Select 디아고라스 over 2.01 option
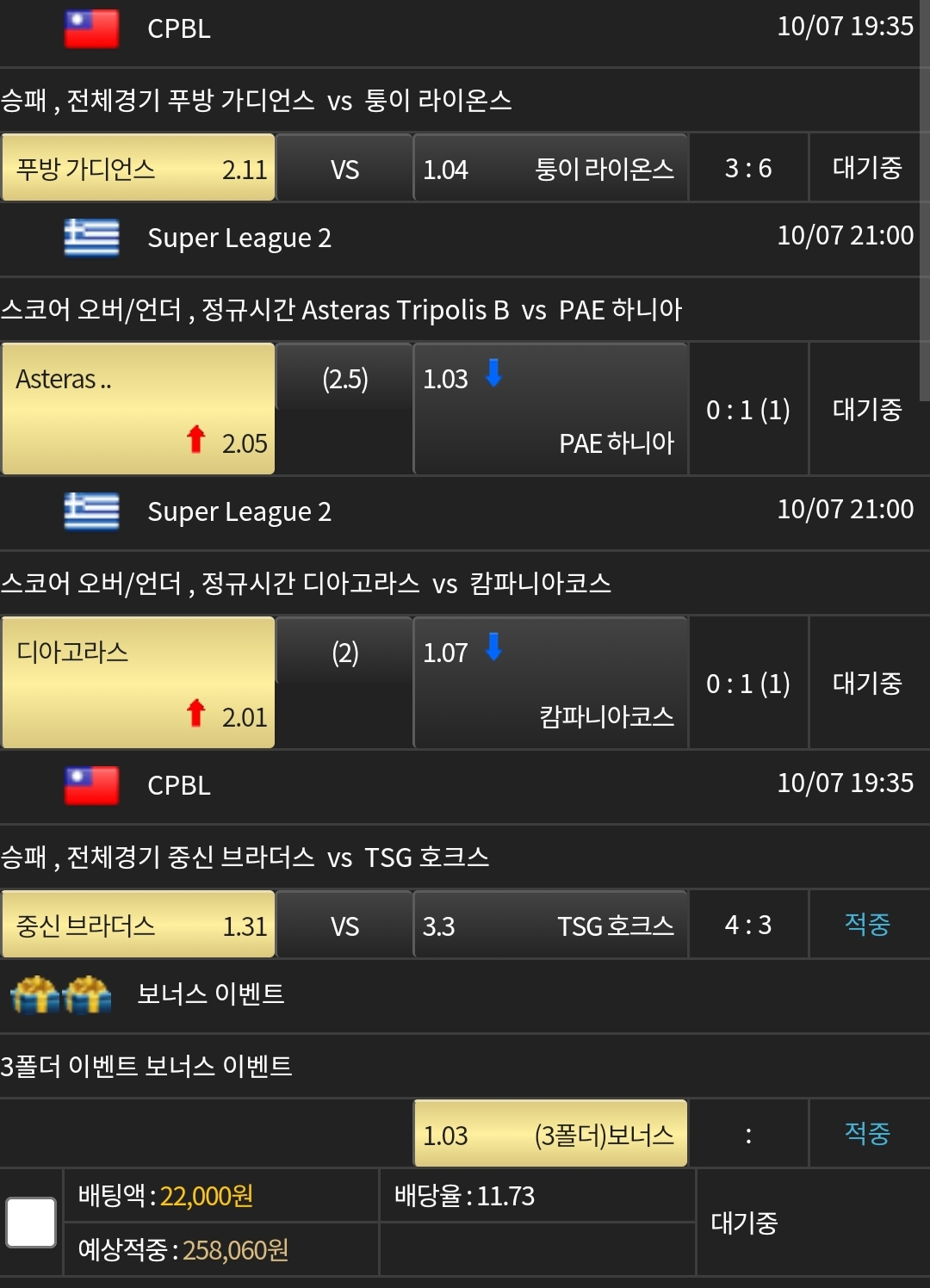This screenshot has width=930, height=1288. coord(138,683)
